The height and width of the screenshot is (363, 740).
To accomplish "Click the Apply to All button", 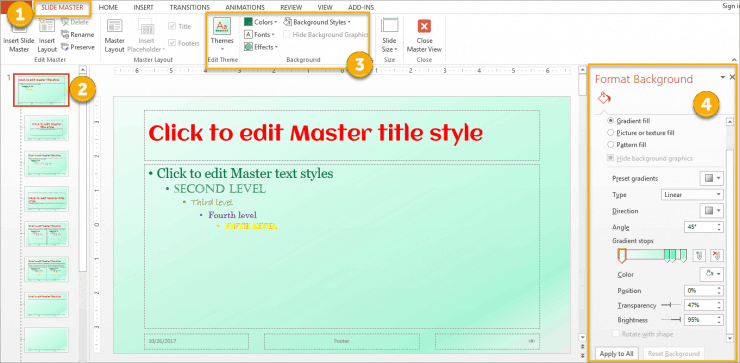I will coord(616,354).
